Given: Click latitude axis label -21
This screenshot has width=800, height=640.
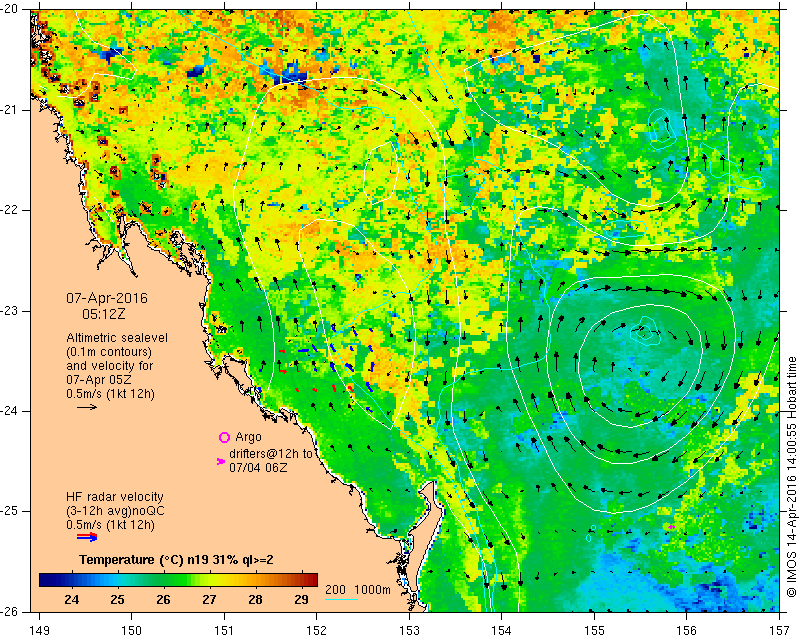Looking at the screenshot, I should pos(9,110).
